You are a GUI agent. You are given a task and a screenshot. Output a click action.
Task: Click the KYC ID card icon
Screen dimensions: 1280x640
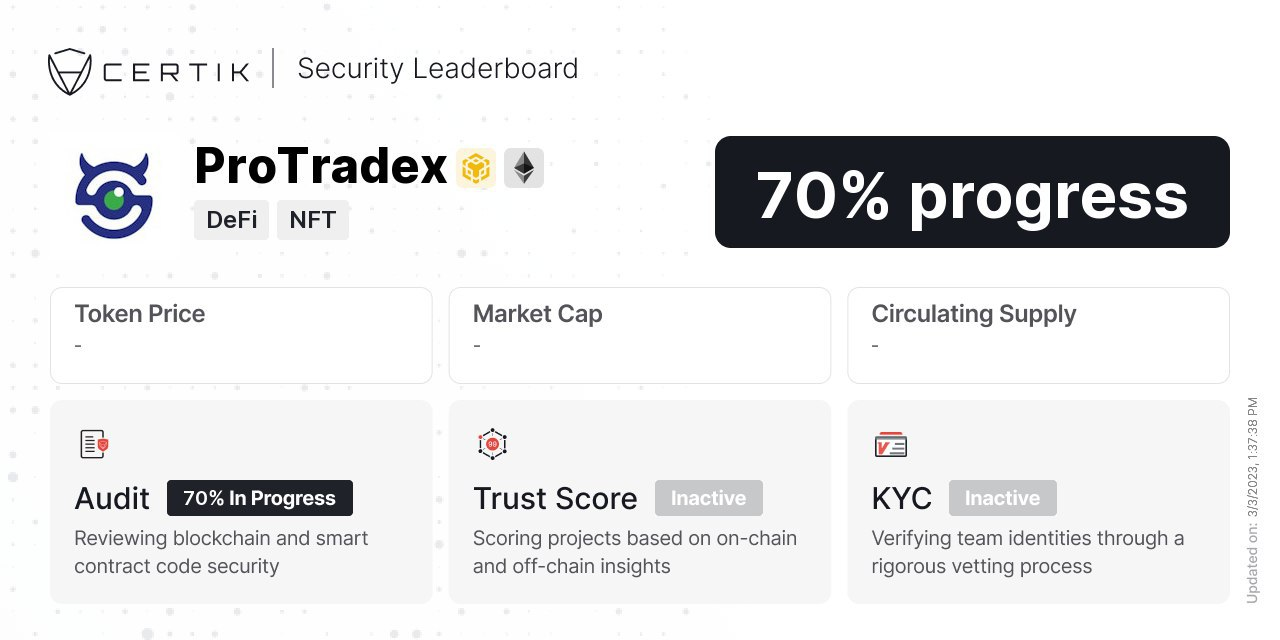tap(890, 445)
